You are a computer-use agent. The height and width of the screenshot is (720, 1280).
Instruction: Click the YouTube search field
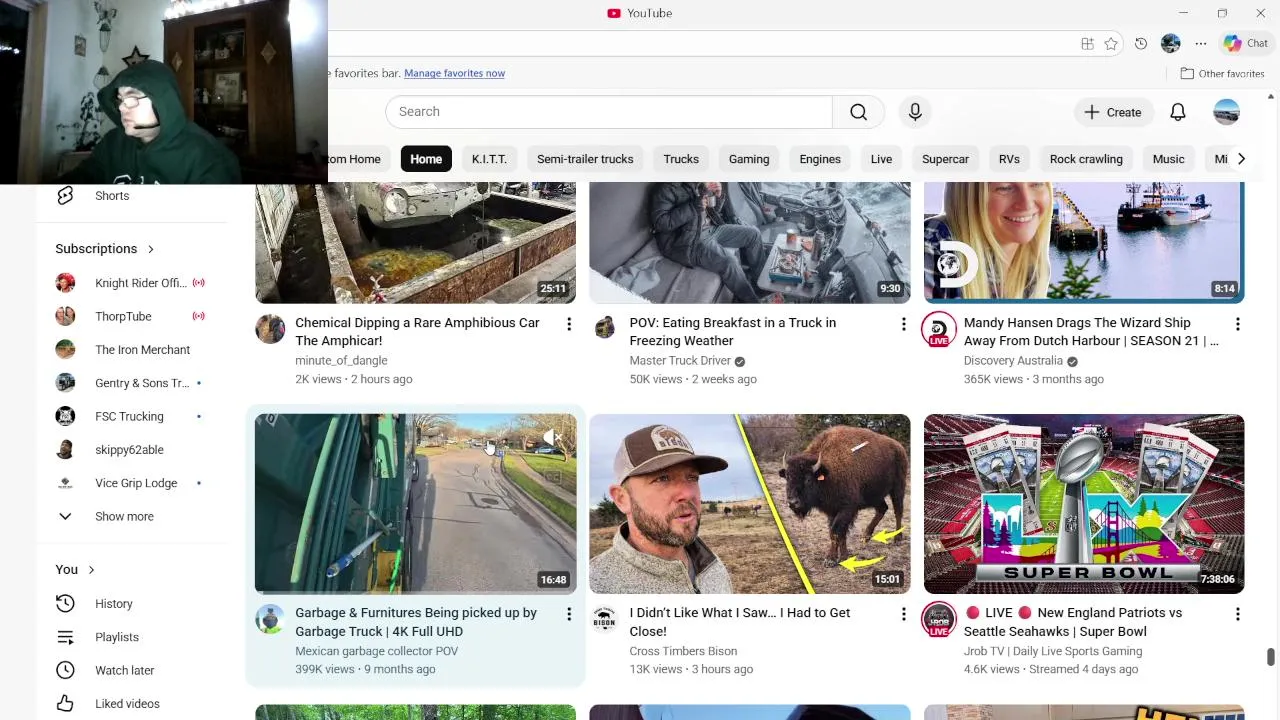coord(609,112)
